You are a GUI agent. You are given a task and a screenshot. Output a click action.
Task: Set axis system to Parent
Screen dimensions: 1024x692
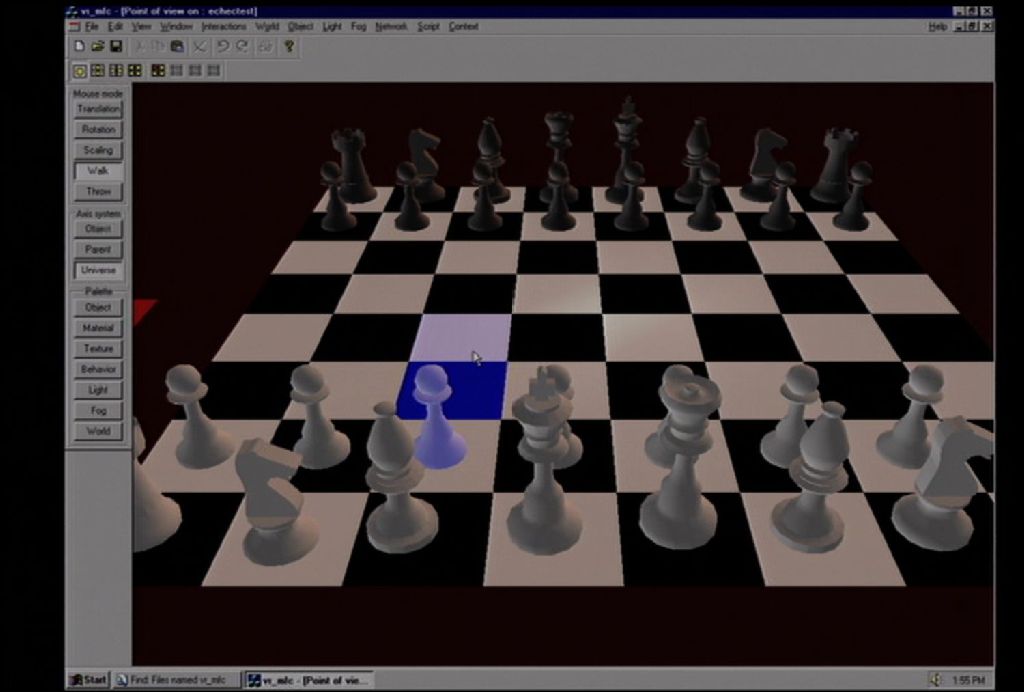pos(98,249)
